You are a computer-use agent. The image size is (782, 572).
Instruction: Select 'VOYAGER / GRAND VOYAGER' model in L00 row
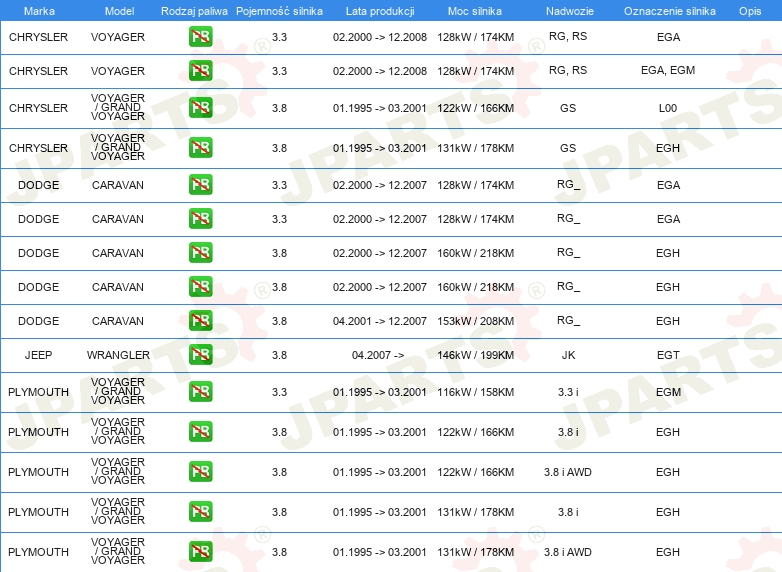click(x=118, y=107)
